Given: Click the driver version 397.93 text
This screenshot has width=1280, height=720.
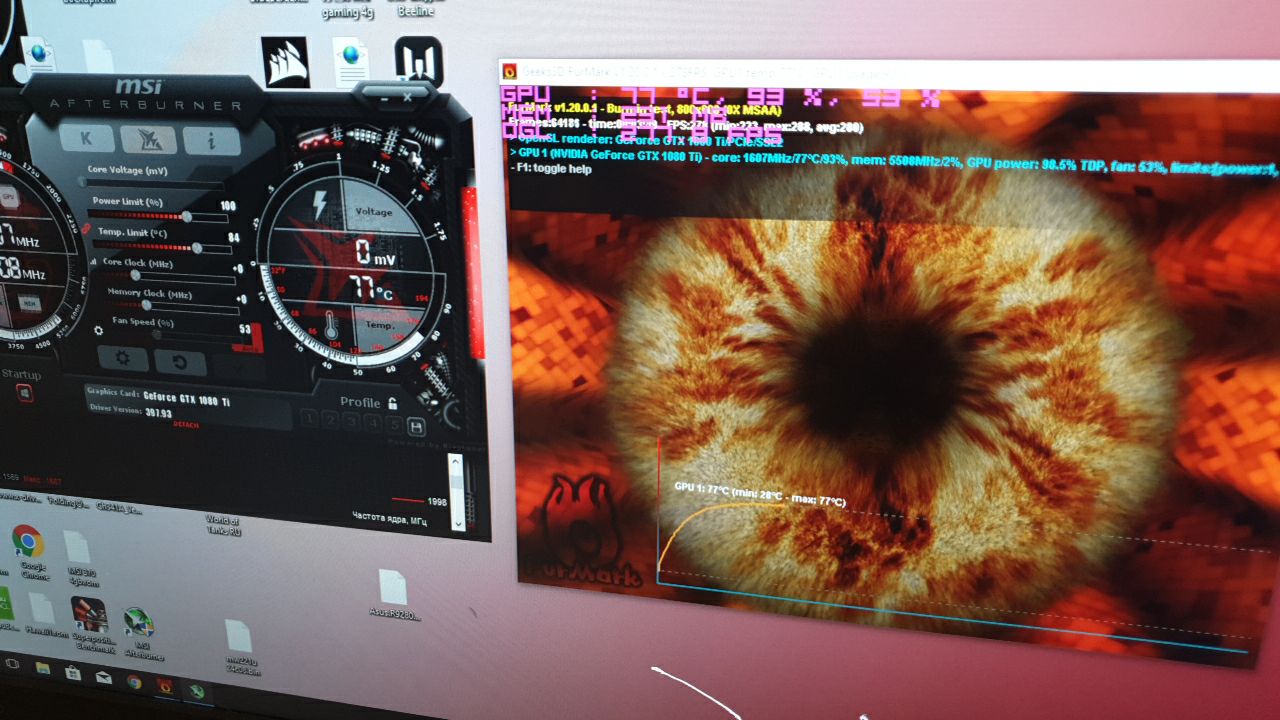Looking at the screenshot, I should coord(159,413).
